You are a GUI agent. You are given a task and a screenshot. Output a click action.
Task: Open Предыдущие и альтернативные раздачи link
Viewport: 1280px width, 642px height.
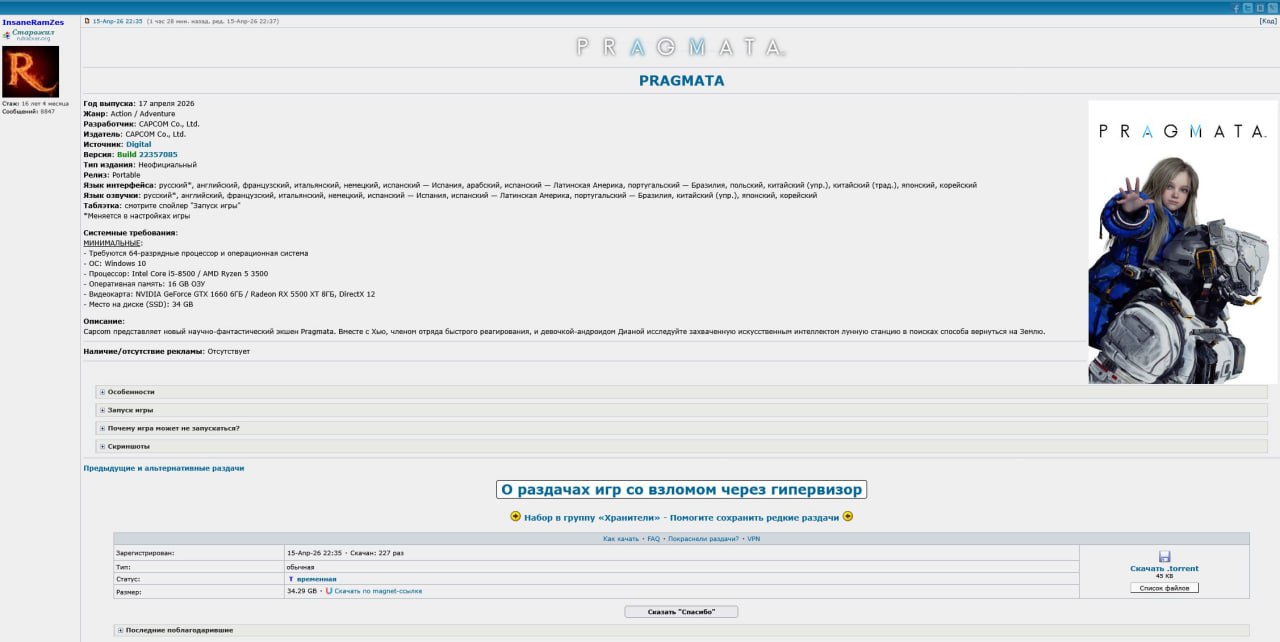pos(163,468)
